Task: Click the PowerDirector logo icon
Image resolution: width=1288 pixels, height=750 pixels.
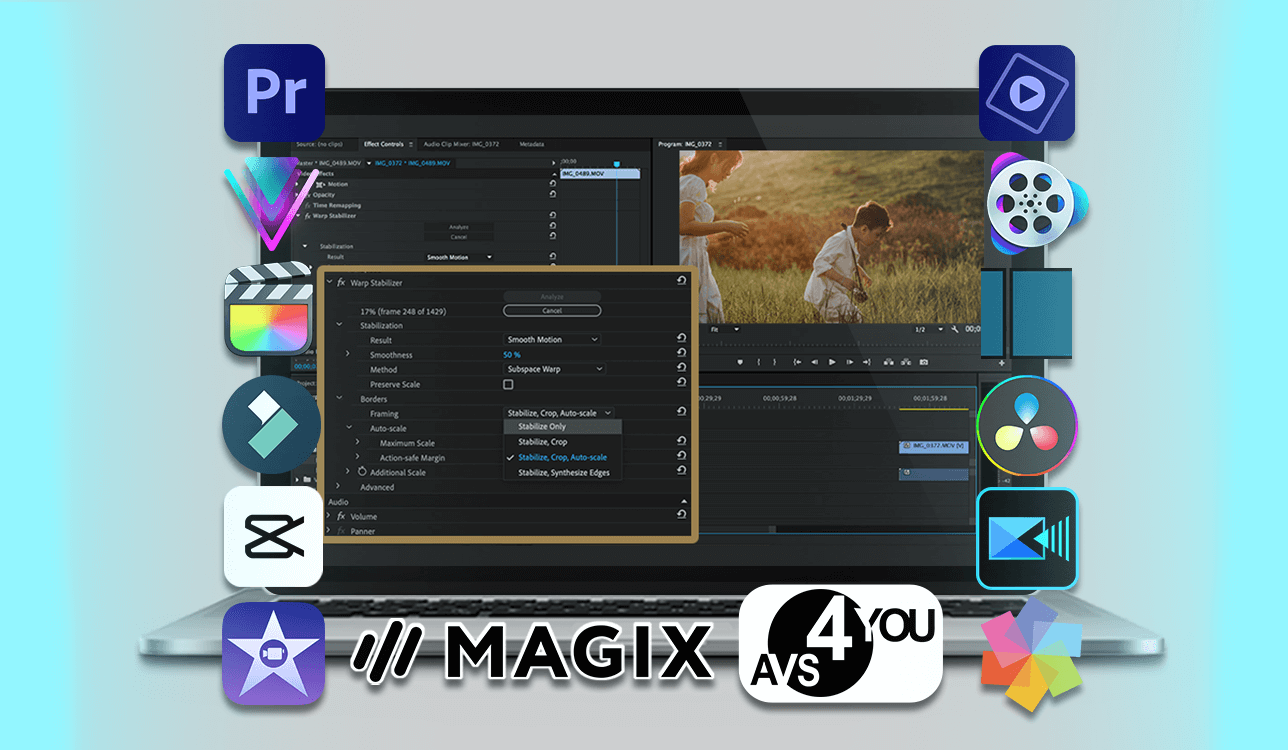Action: point(1027,537)
